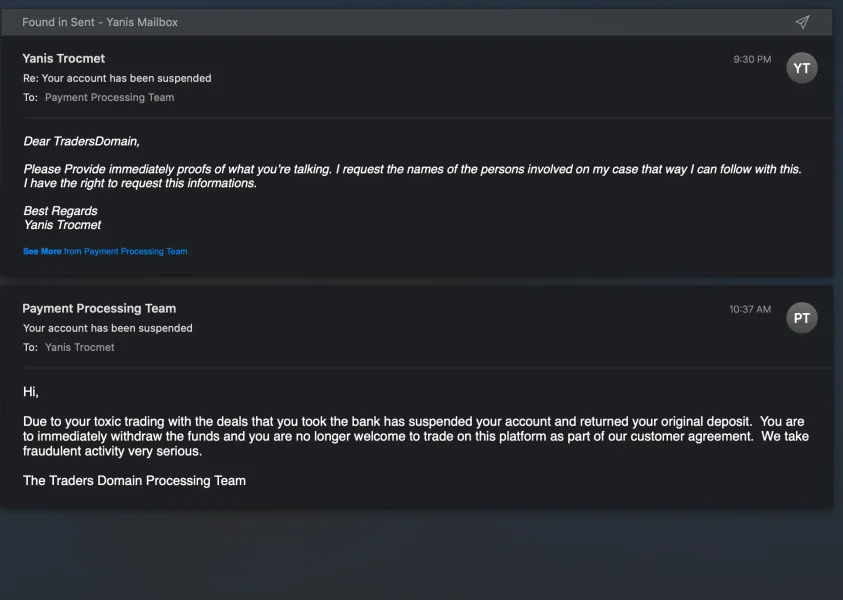Select the 'Re: Your account has been suspended' subject
Screen dimensions: 843x600
pos(117,78)
